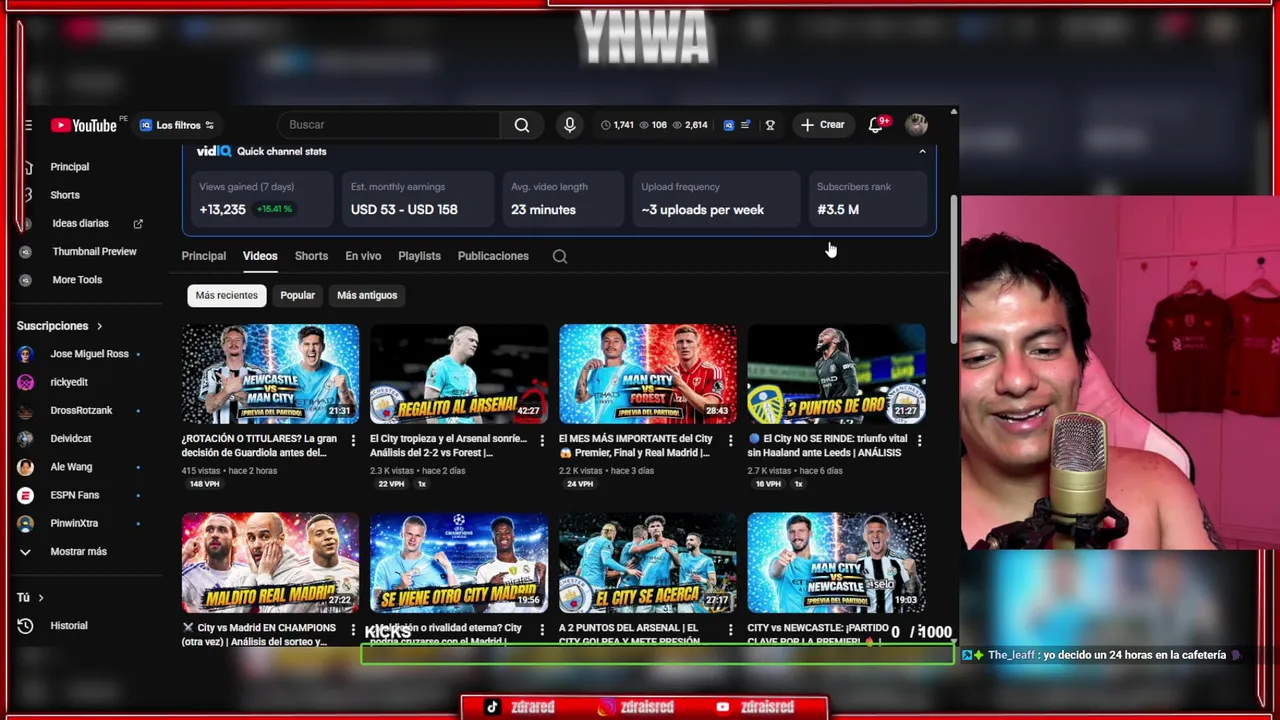Viewport: 1280px width, 720px height.
Task: Open Shorts in sidebar
Action: (x=65, y=195)
